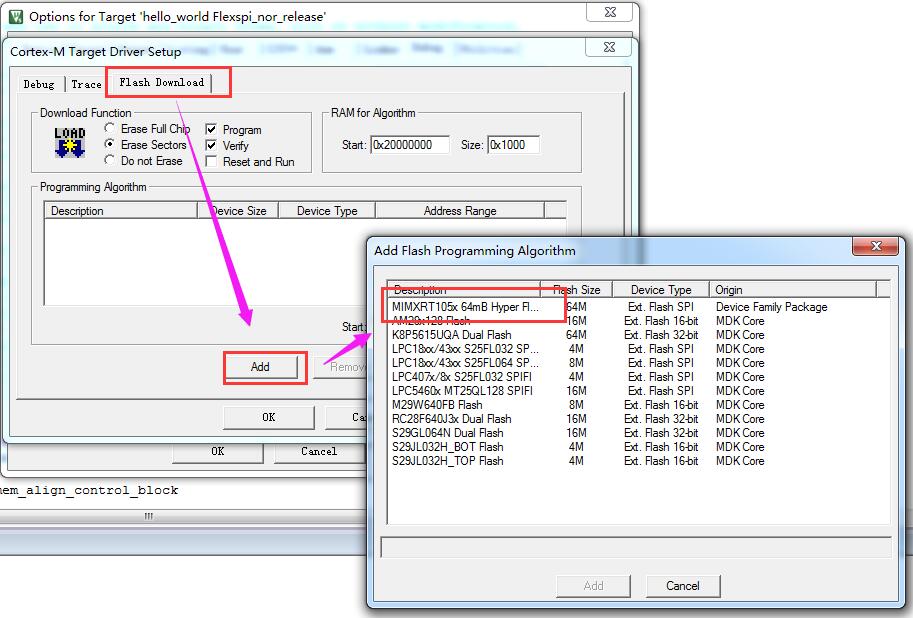
Task: Click the RAM Start address field
Action: 409,145
